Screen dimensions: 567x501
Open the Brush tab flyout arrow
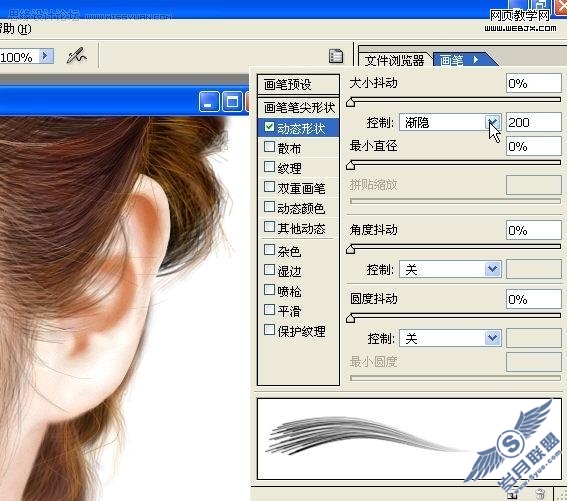476,59
